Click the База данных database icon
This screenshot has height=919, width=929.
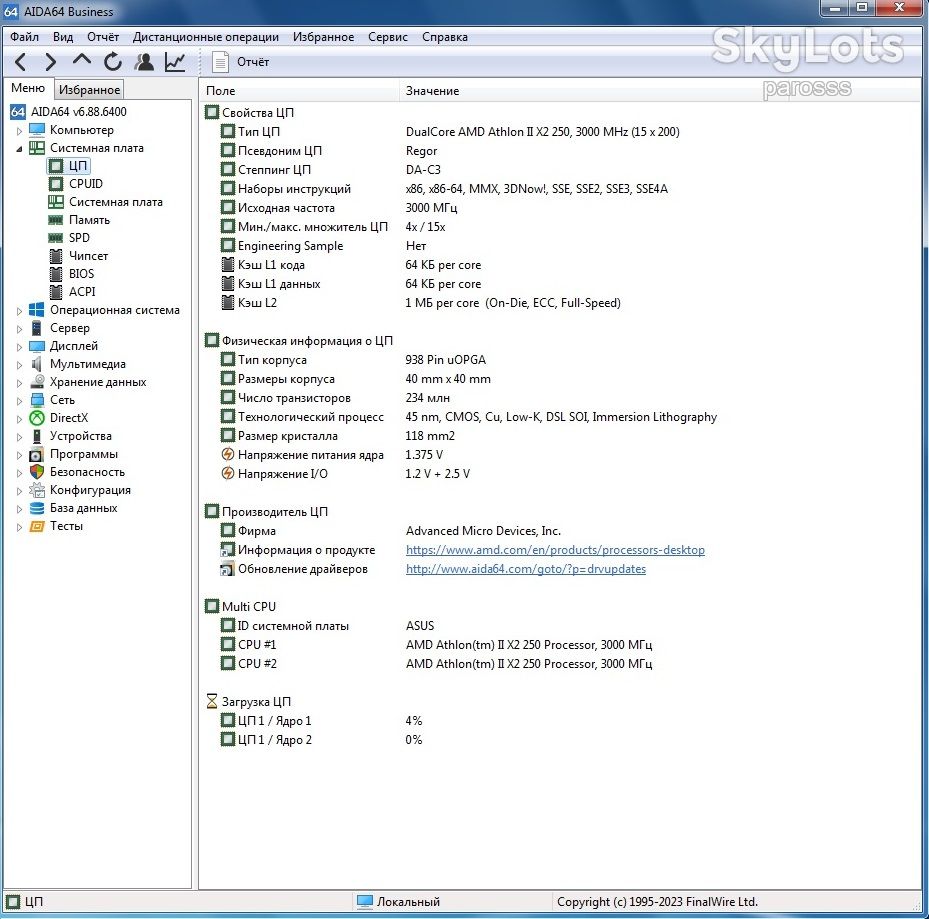coord(37,508)
